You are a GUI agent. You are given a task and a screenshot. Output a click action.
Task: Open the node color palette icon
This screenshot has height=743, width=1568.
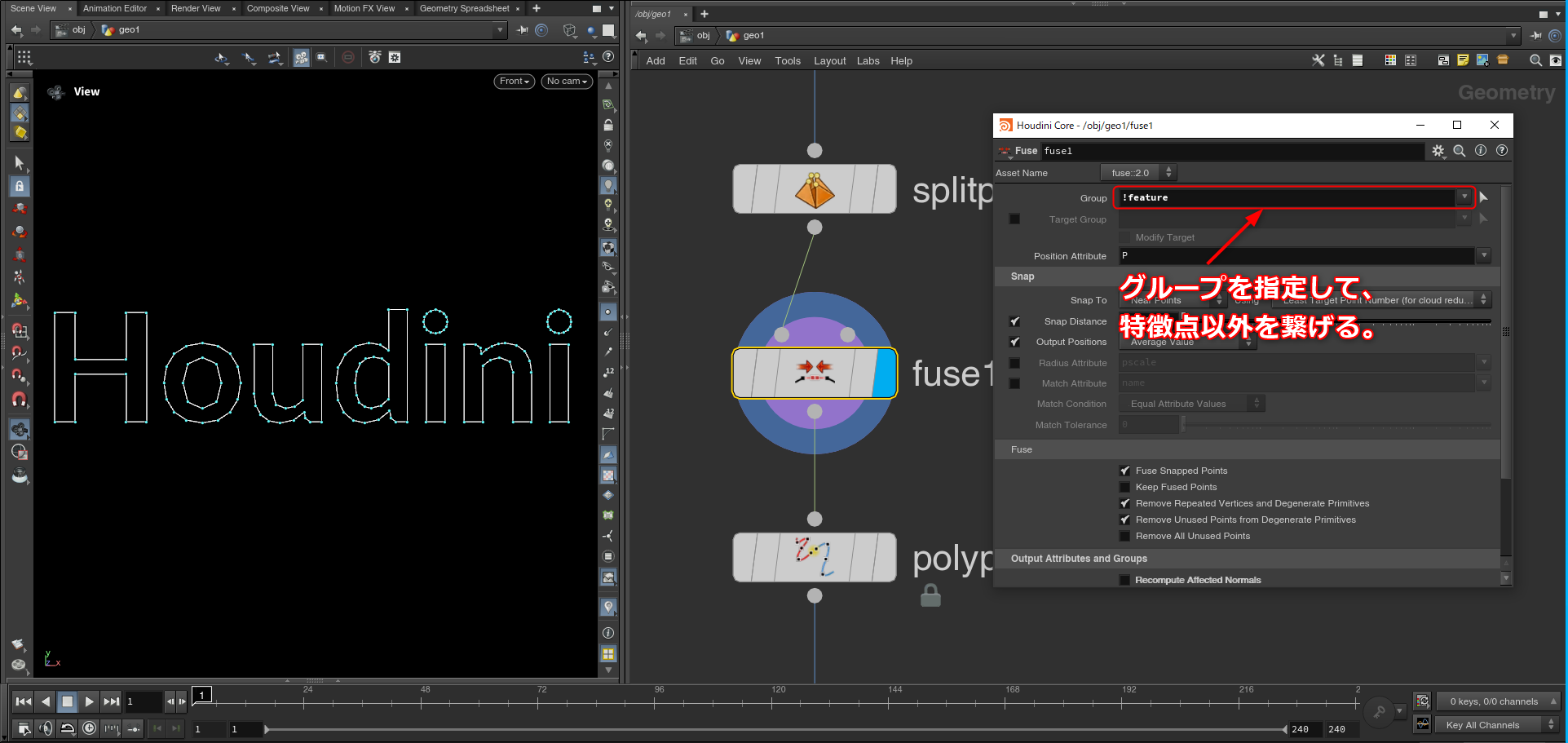click(1390, 60)
